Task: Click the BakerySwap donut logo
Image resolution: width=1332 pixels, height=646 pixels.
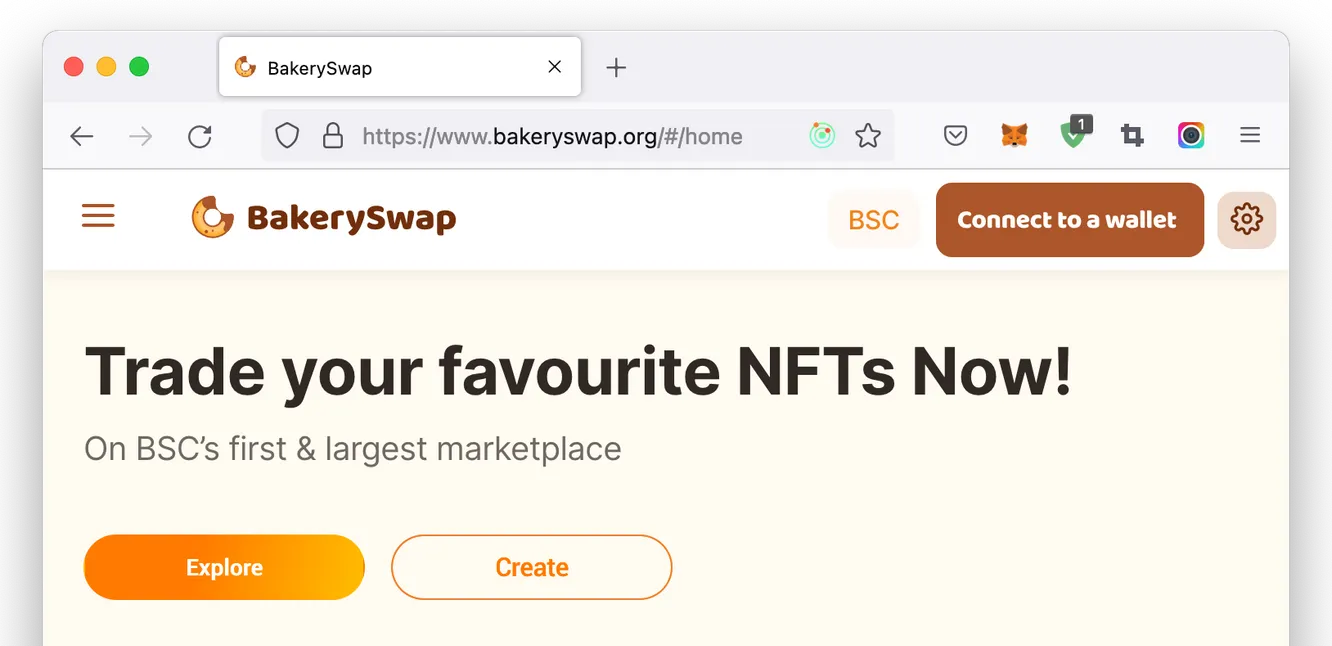Action: click(212, 218)
